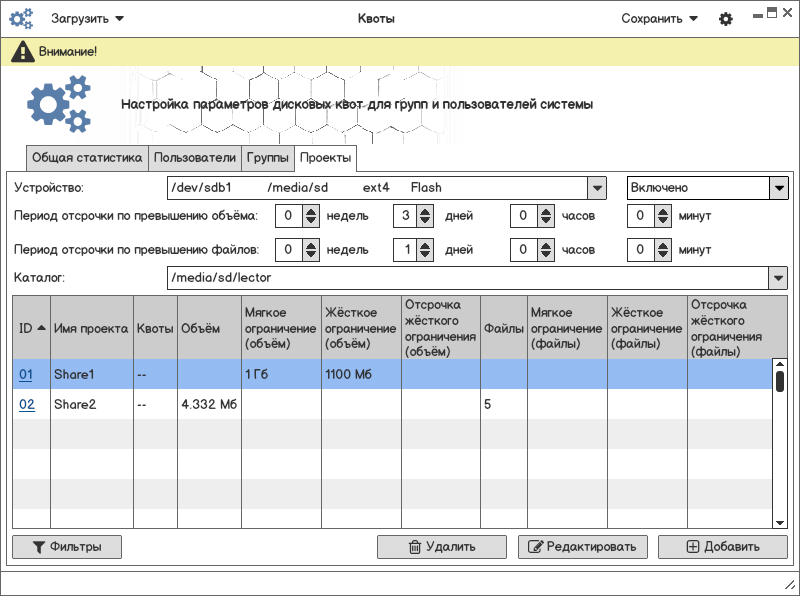800x596 pixels.
Task: Click the days stepper for volume grace period
Action: coord(427,216)
